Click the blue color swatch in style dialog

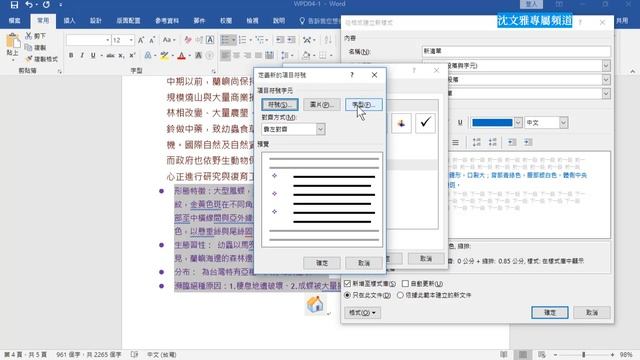coord(492,122)
